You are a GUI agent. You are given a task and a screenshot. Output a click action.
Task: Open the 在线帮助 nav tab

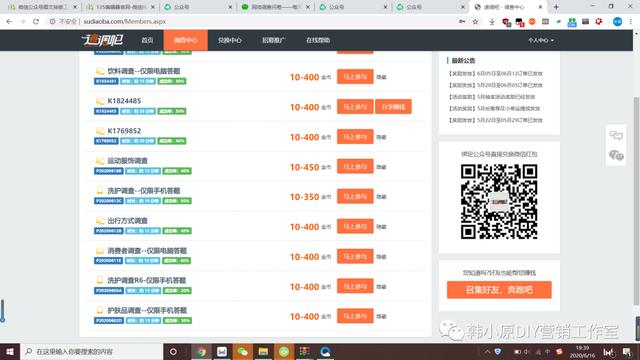318,40
